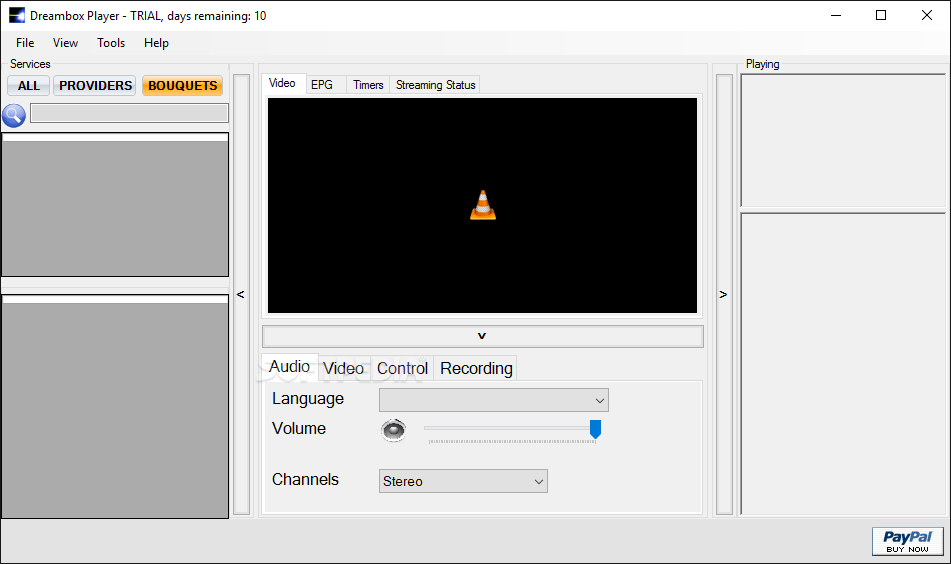Open the Tools menu
Viewport: 951px width, 564px height.
coord(111,43)
